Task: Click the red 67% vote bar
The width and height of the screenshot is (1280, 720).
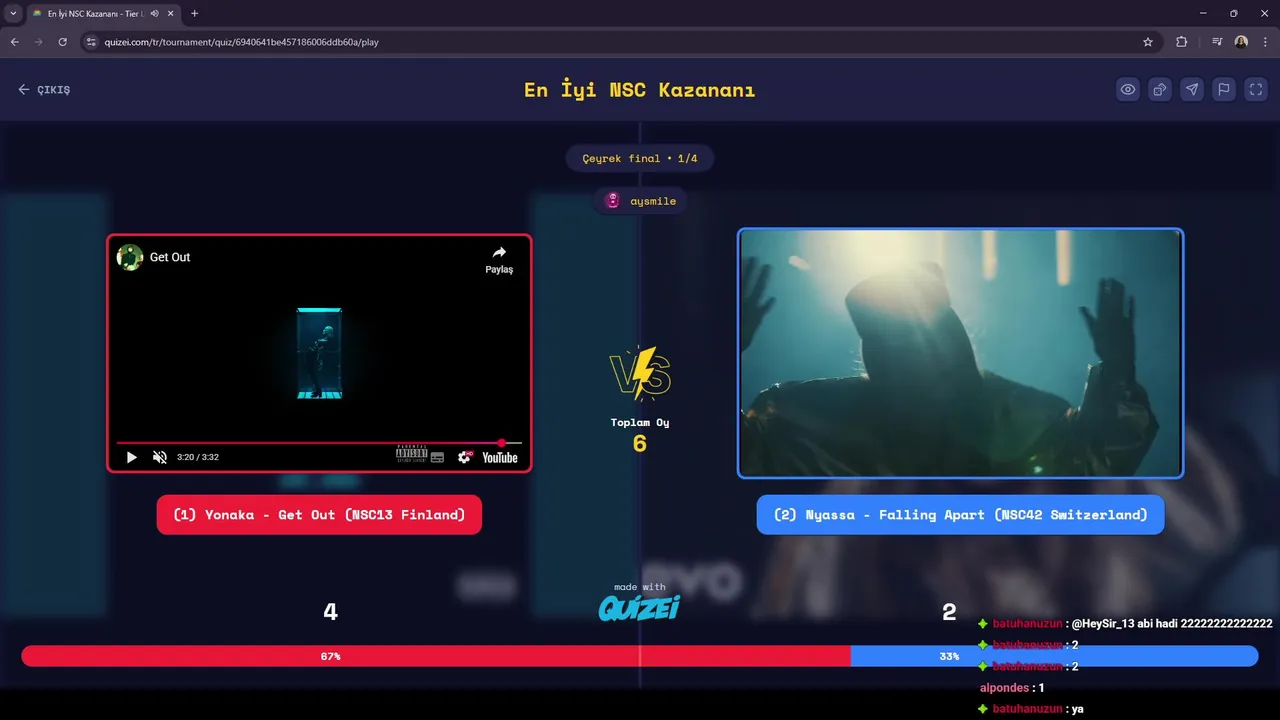Action: point(436,656)
